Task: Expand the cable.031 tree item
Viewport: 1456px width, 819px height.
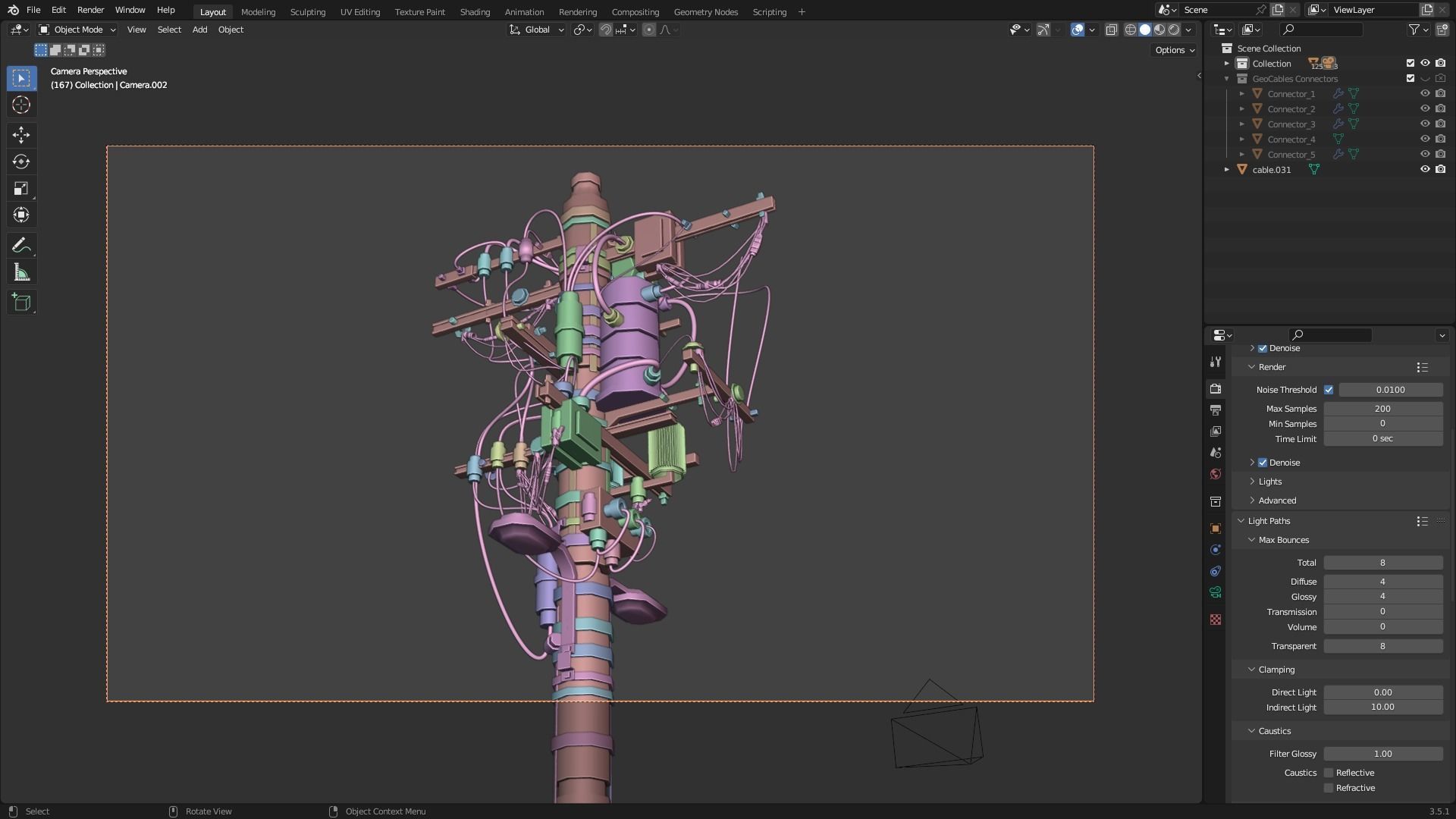Action: 1227,170
